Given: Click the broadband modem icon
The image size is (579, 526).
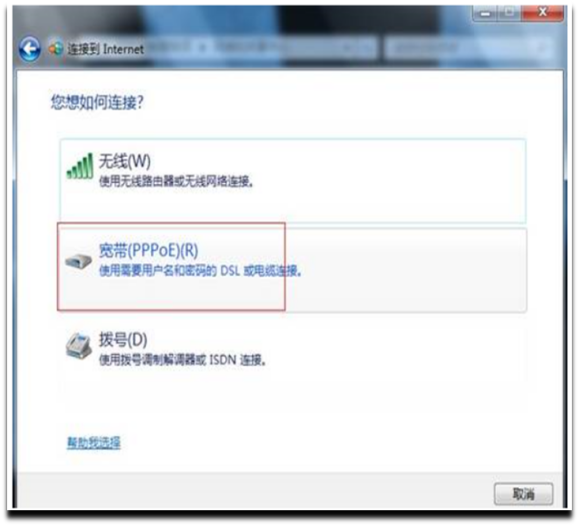Looking at the screenshot, I should pos(79,261).
